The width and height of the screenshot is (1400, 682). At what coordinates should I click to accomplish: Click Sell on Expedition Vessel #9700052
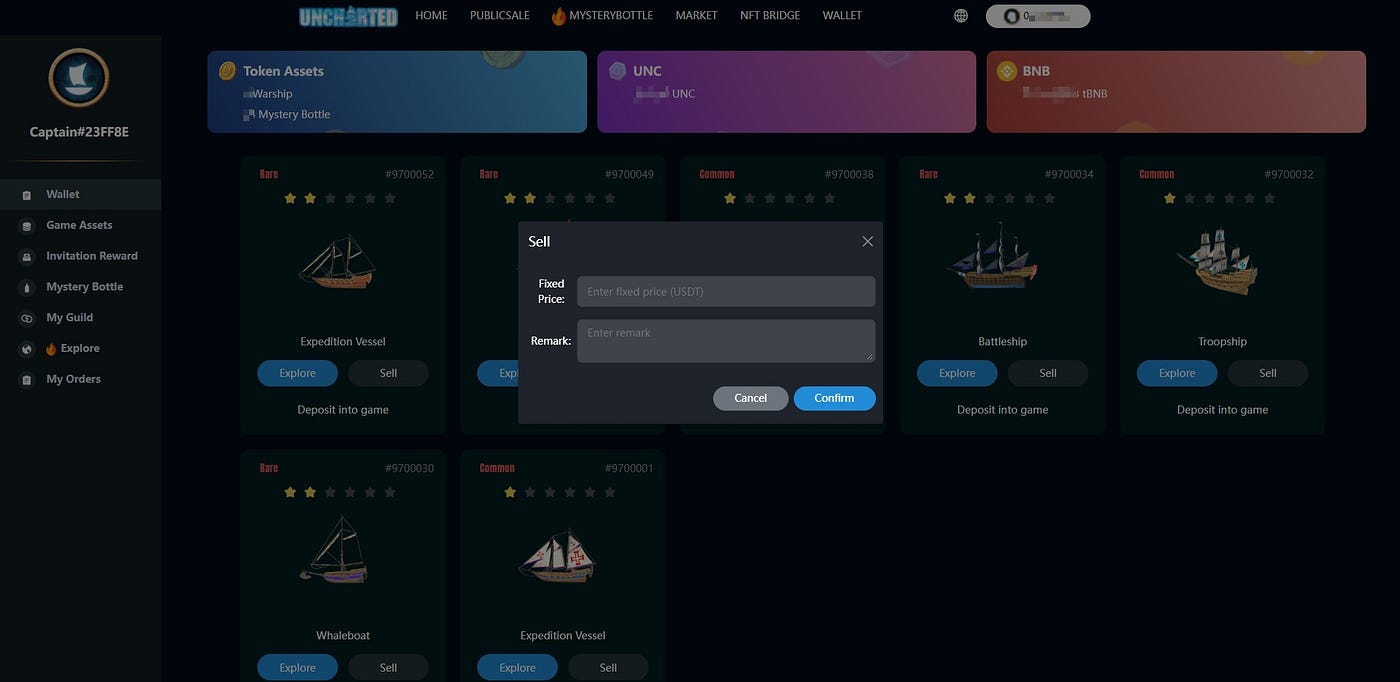(x=388, y=373)
